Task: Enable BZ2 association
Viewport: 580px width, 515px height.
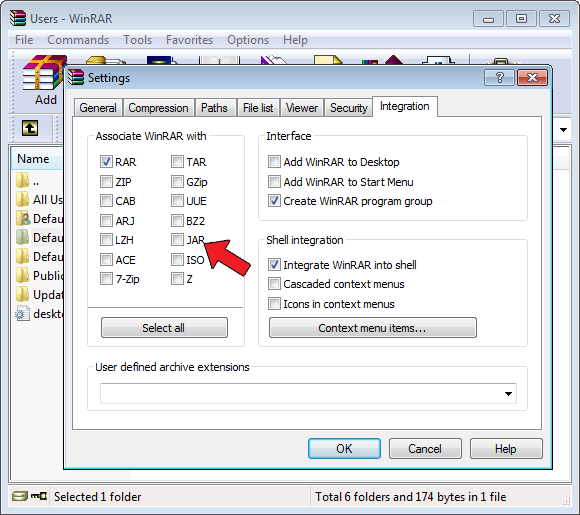Action: coord(177,221)
